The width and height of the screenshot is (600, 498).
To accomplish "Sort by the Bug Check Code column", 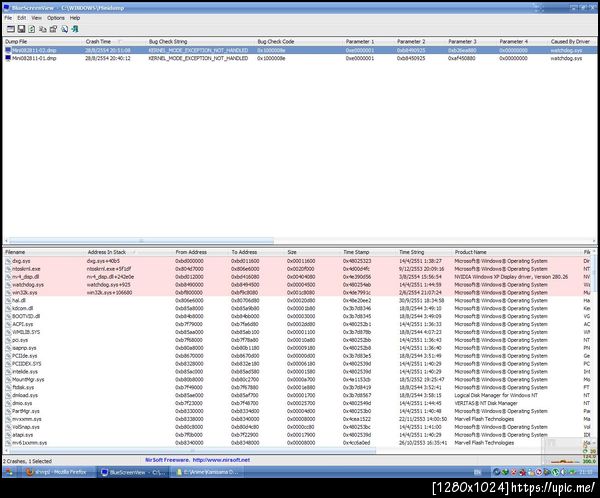I will tap(299, 41).
